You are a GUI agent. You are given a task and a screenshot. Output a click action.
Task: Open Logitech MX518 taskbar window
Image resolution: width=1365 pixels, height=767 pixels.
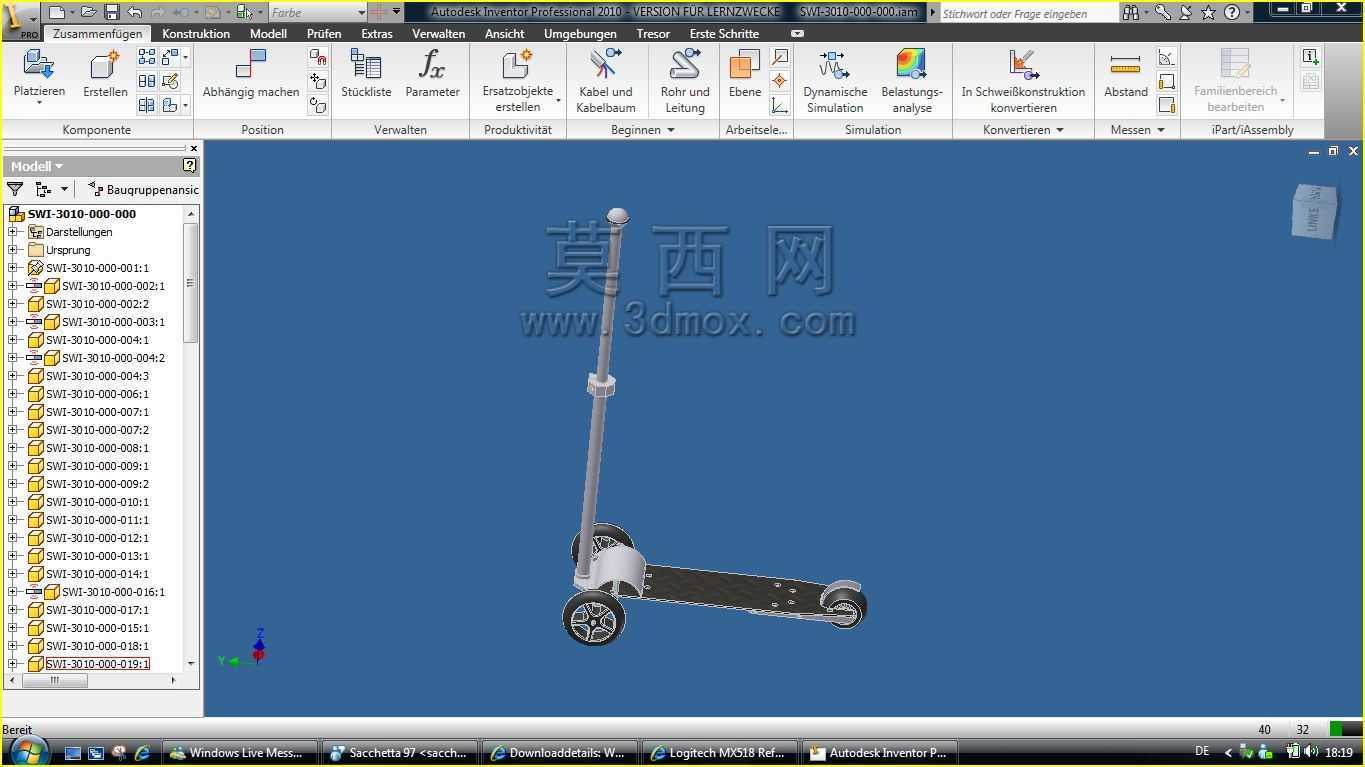tap(720, 753)
